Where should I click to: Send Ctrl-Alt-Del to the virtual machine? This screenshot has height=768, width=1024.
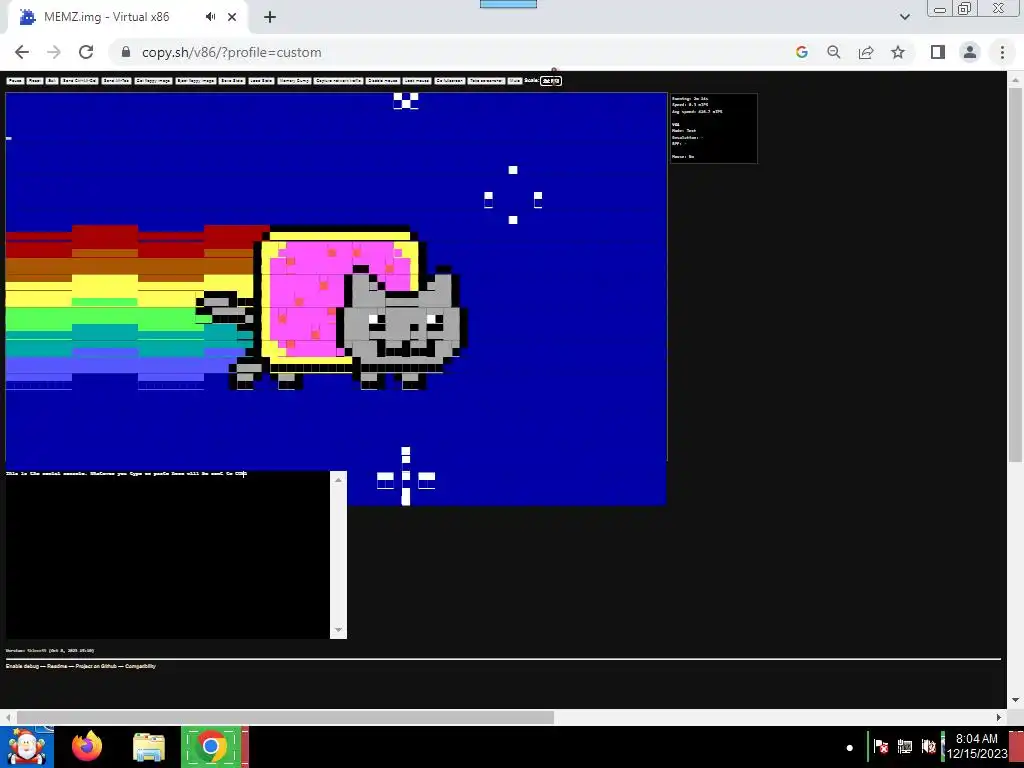pyautogui.click(x=80, y=81)
